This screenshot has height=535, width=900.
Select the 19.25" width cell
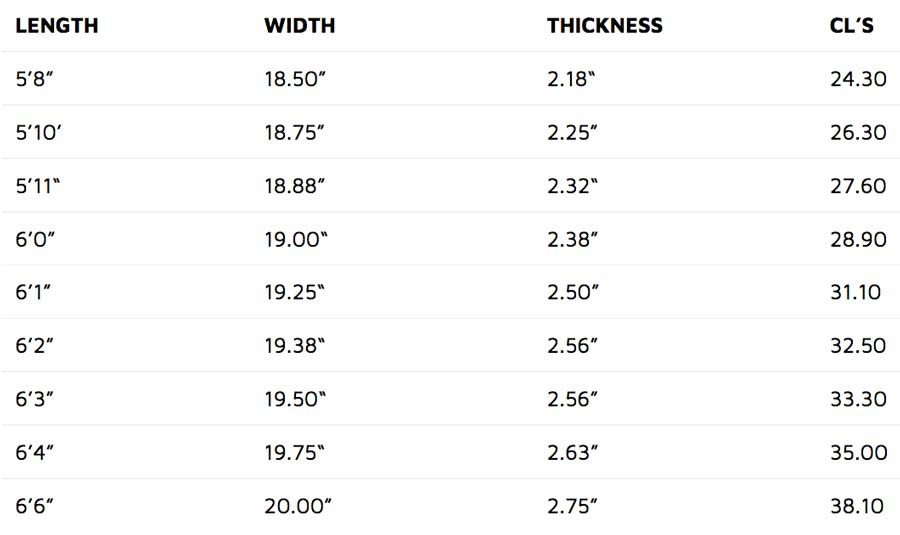coord(294,292)
